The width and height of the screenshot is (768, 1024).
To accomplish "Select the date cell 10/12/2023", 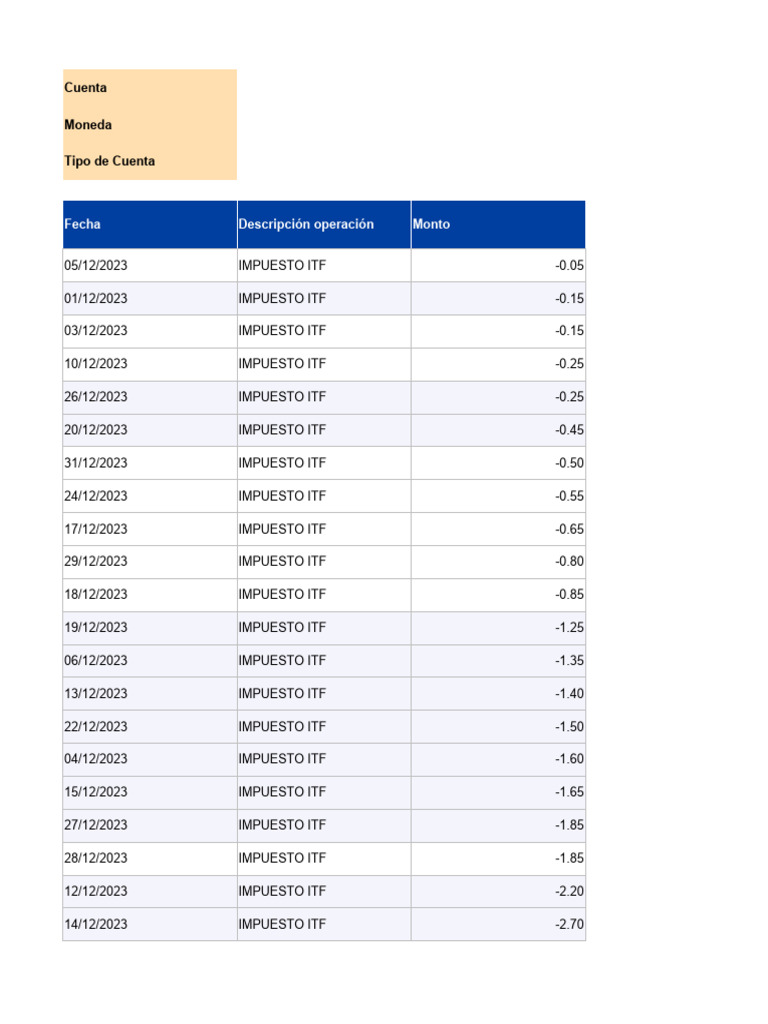I will tap(96, 364).
